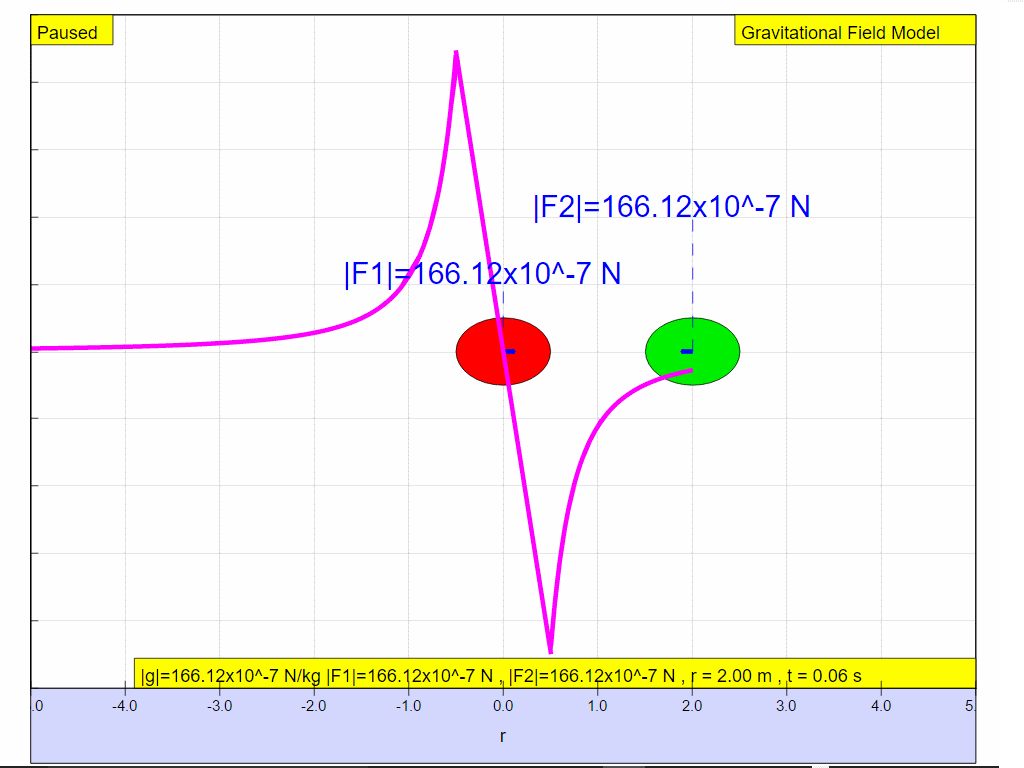Click the Paused status label
The image size is (1024, 768).
(68, 32)
